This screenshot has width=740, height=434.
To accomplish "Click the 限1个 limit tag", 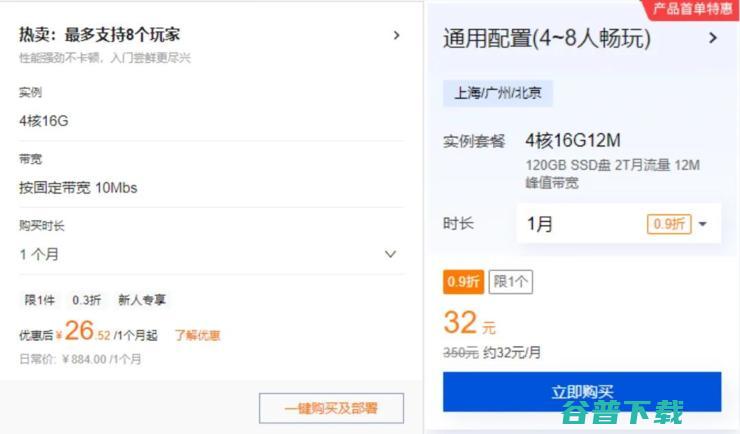I will click(511, 282).
